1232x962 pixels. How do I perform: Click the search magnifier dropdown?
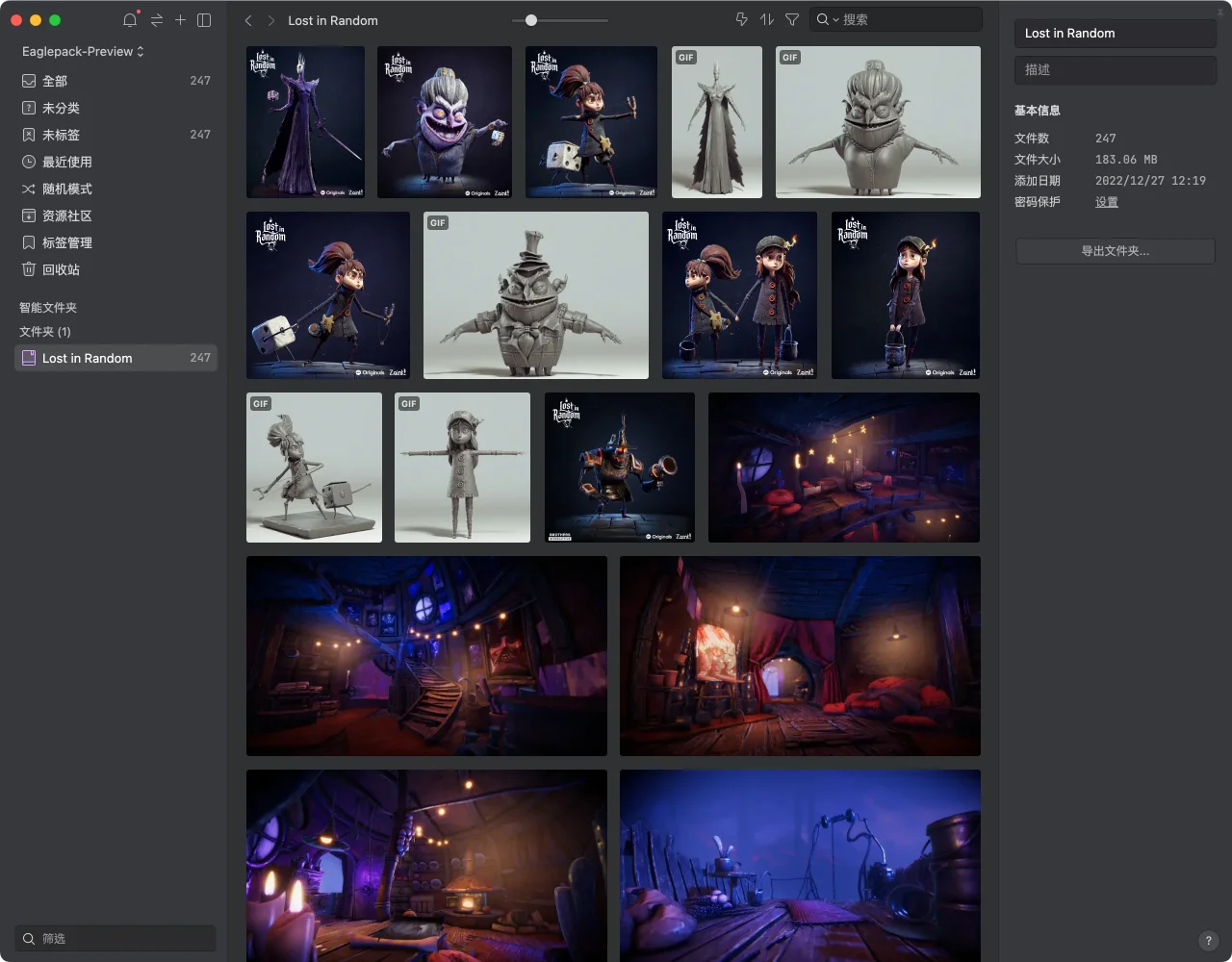828,19
